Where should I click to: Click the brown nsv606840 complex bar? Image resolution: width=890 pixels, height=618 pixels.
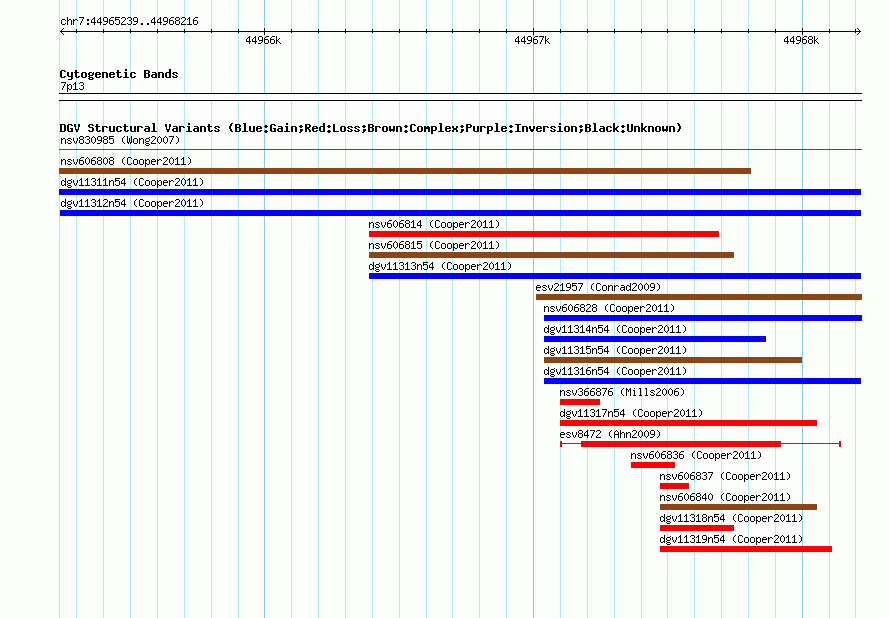[738, 507]
